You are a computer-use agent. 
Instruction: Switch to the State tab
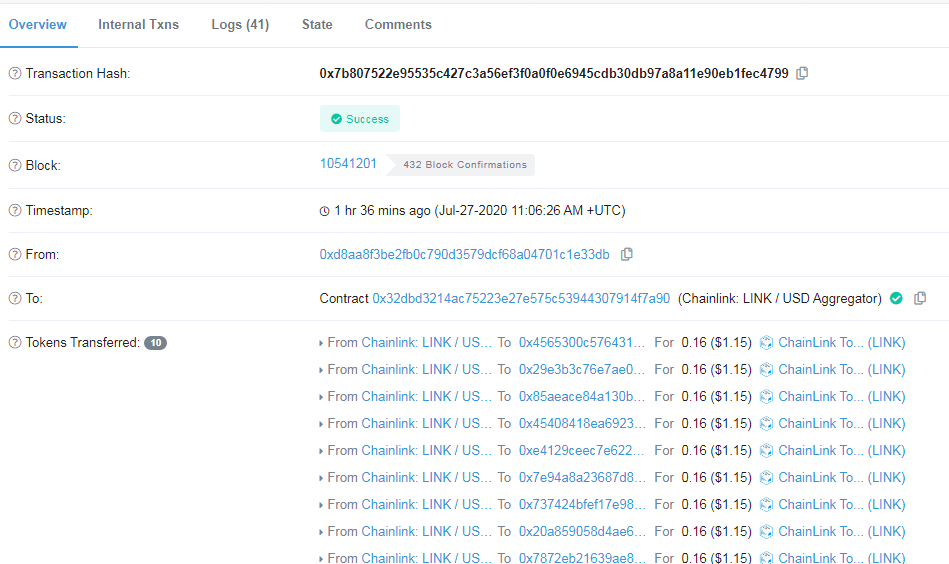317,25
